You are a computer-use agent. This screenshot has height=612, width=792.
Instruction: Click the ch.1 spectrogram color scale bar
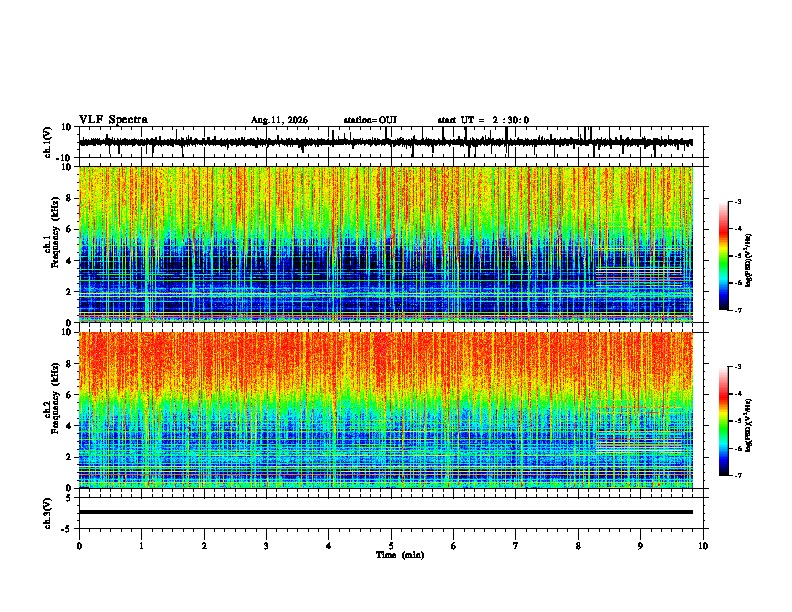pyautogui.click(x=724, y=256)
